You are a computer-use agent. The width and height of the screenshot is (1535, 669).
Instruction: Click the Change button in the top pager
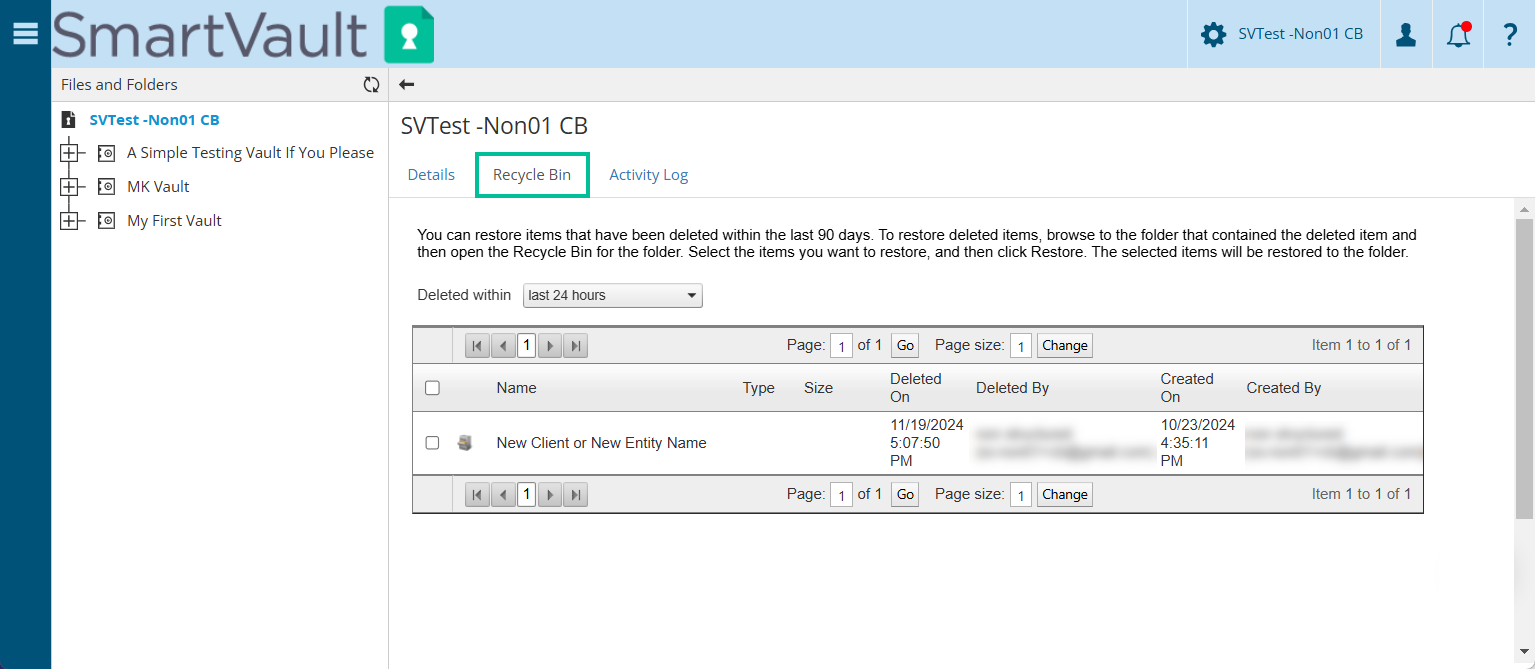tap(1065, 346)
